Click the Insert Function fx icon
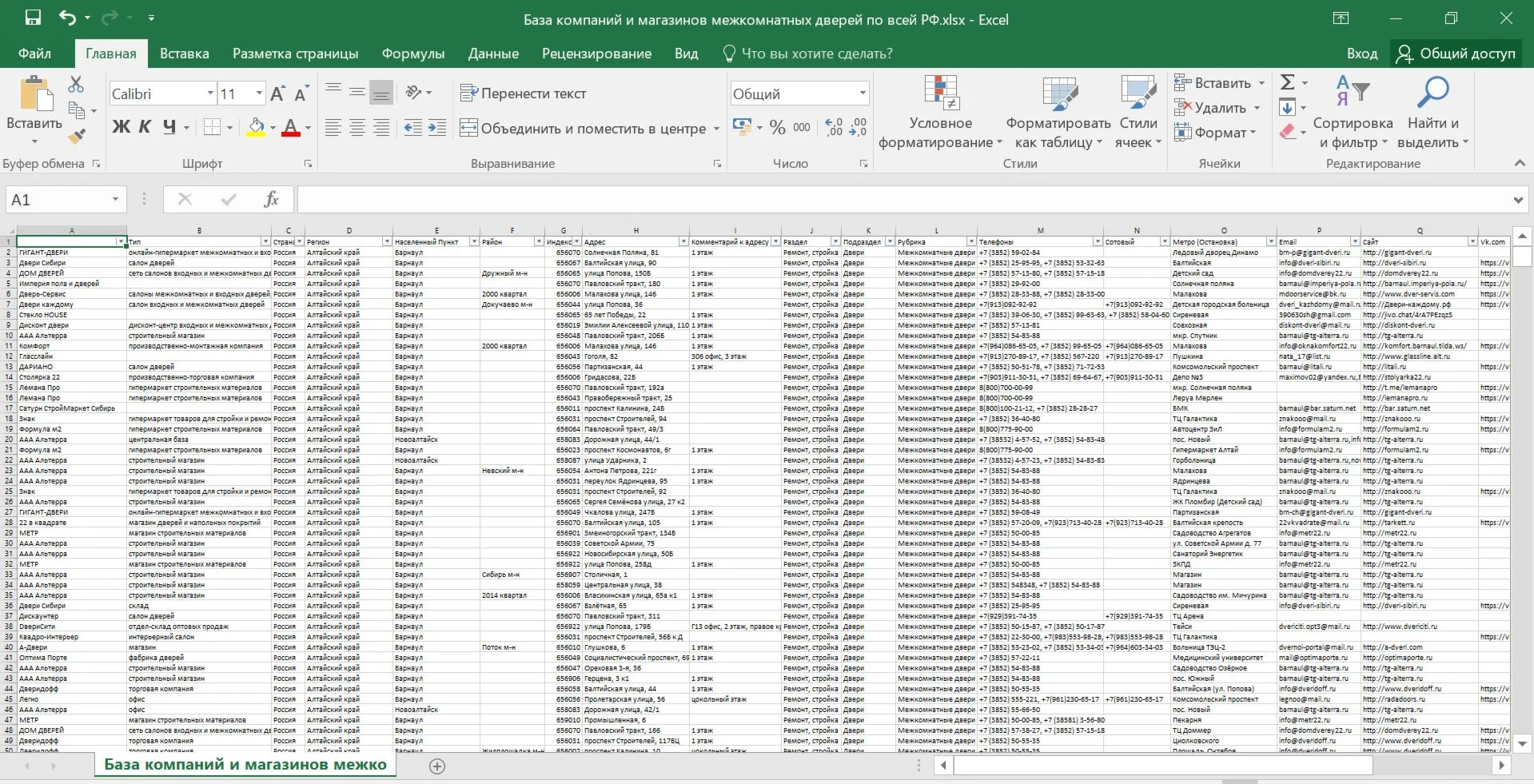 [271, 199]
